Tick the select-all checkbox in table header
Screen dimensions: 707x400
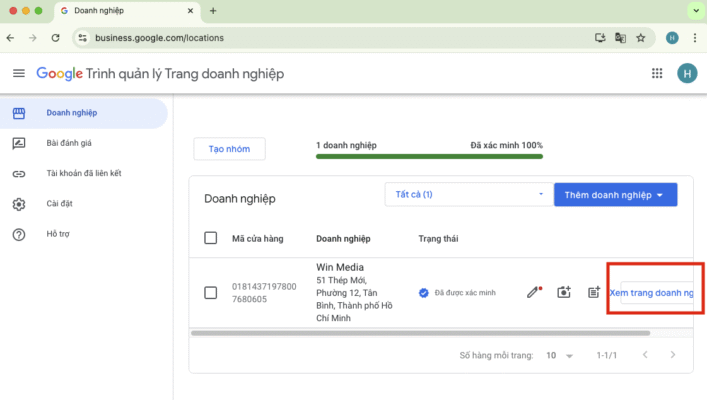tap(211, 238)
